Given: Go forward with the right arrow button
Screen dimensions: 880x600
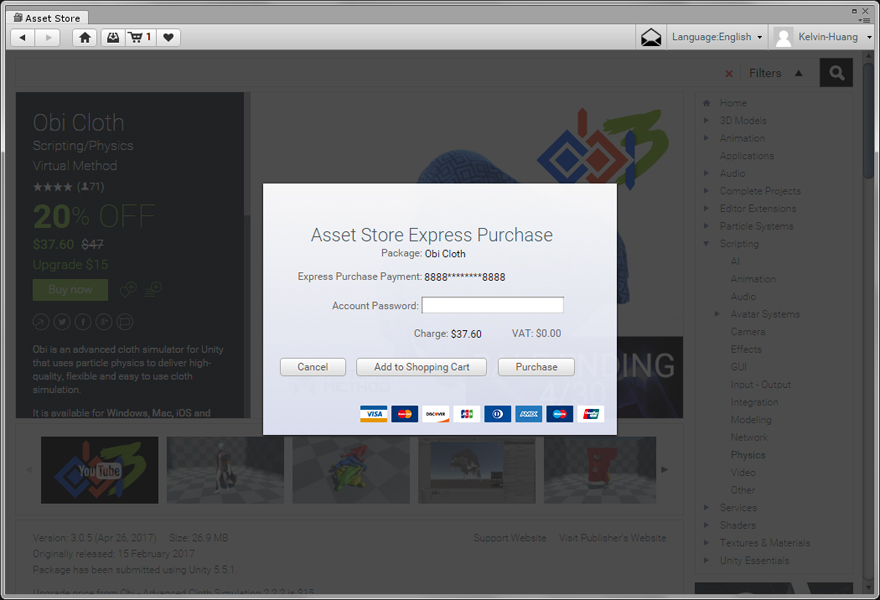Looking at the screenshot, I should 48,38.
